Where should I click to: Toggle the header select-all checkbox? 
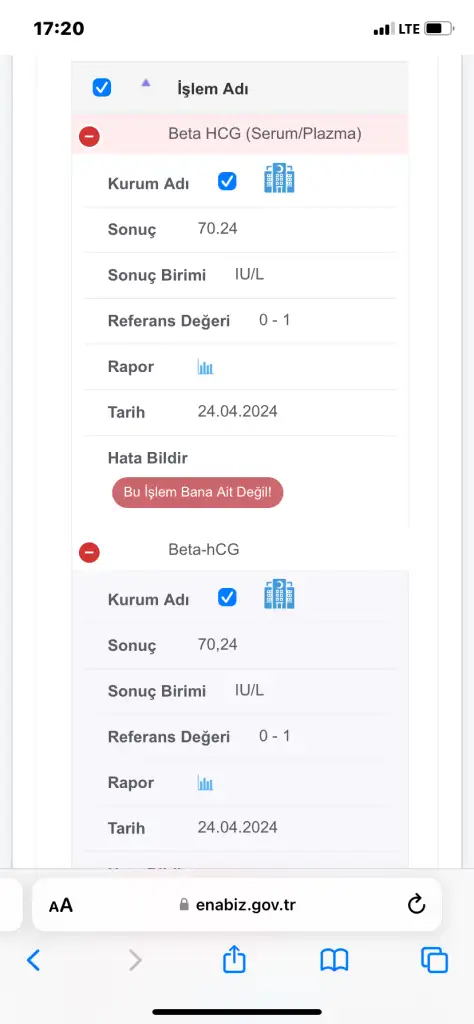(102, 88)
